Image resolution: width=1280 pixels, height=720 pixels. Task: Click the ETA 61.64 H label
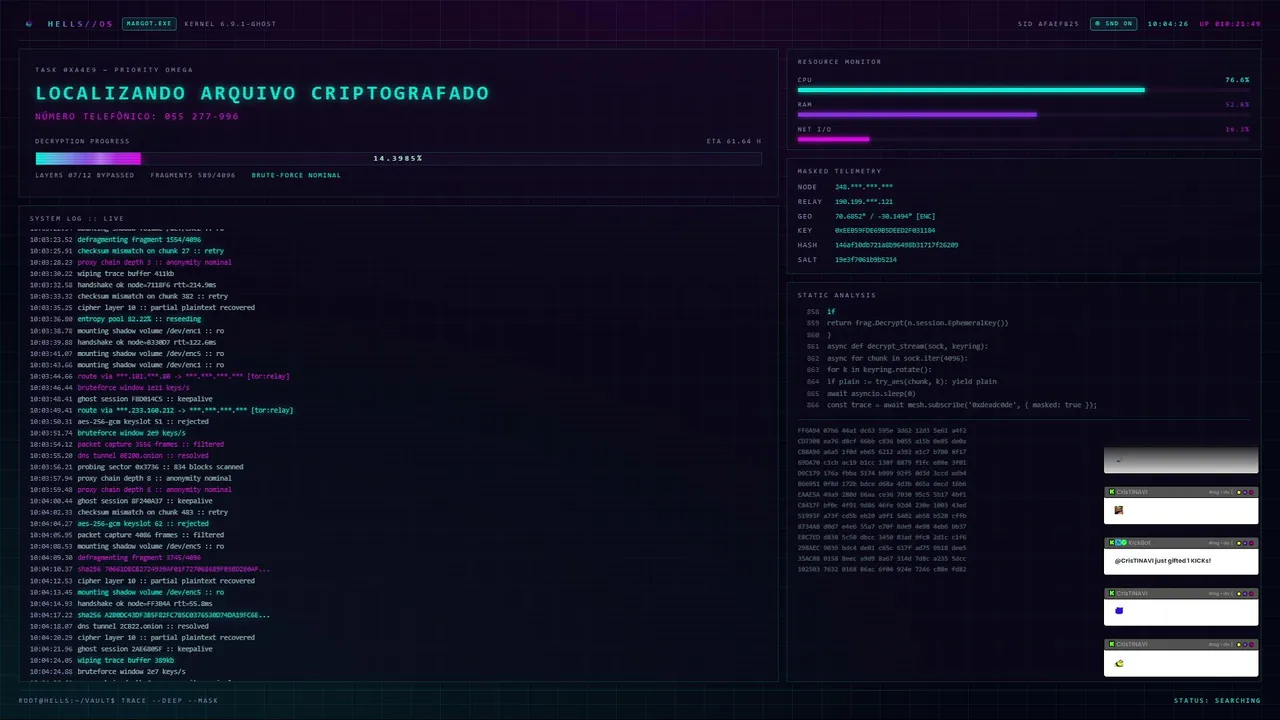734,141
